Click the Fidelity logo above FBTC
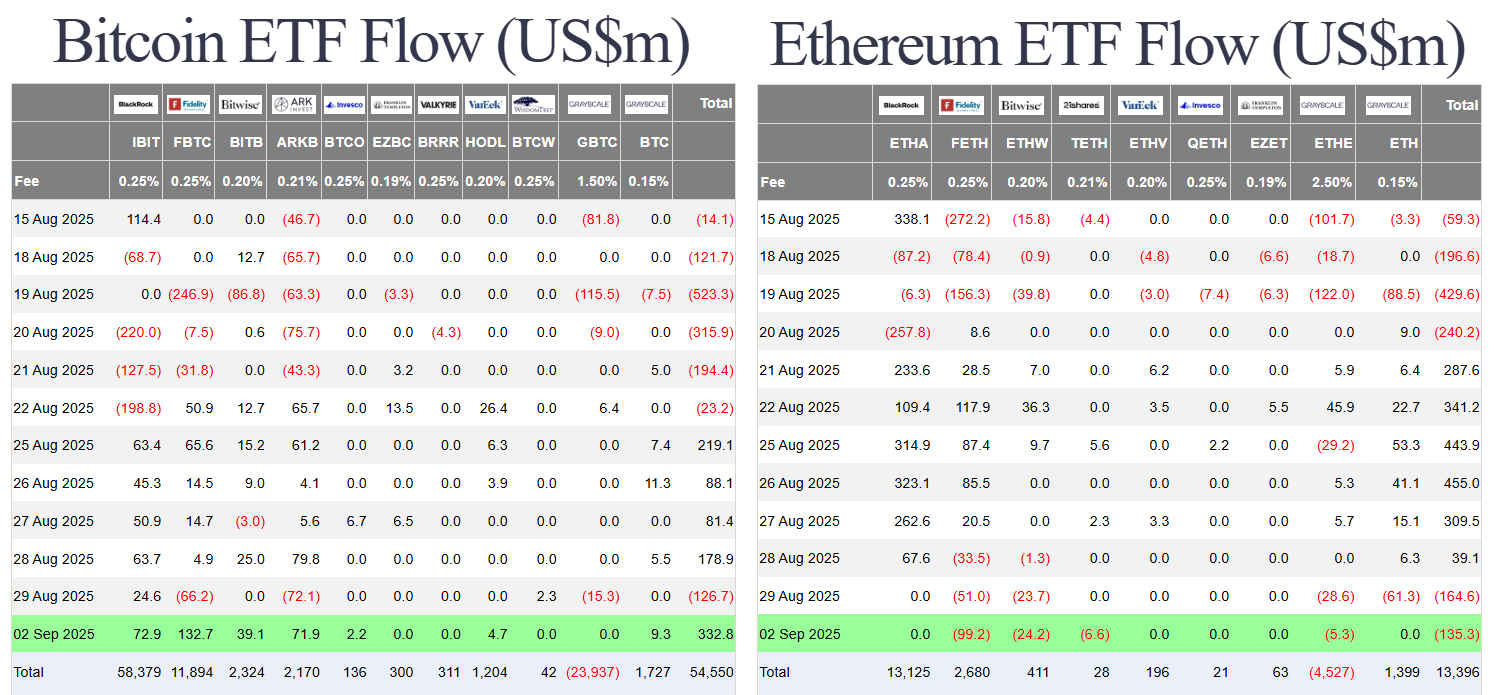Image resolution: width=1494 pixels, height=695 pixels. click(x=188, y=104)
